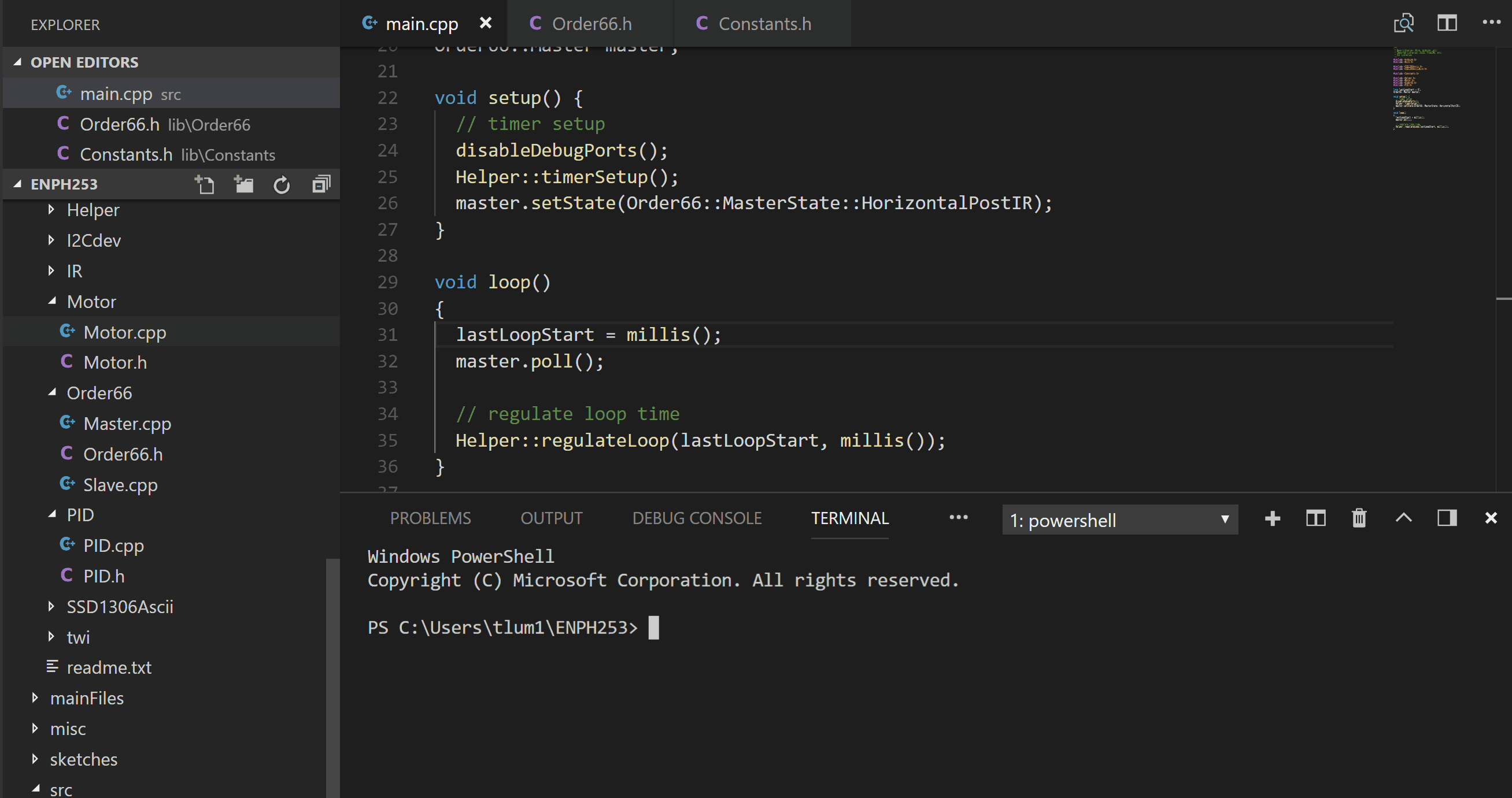Click the New File icon in ENPH253 header
1512x798 pixels.
pyautogui.click(x=204, y=184)
